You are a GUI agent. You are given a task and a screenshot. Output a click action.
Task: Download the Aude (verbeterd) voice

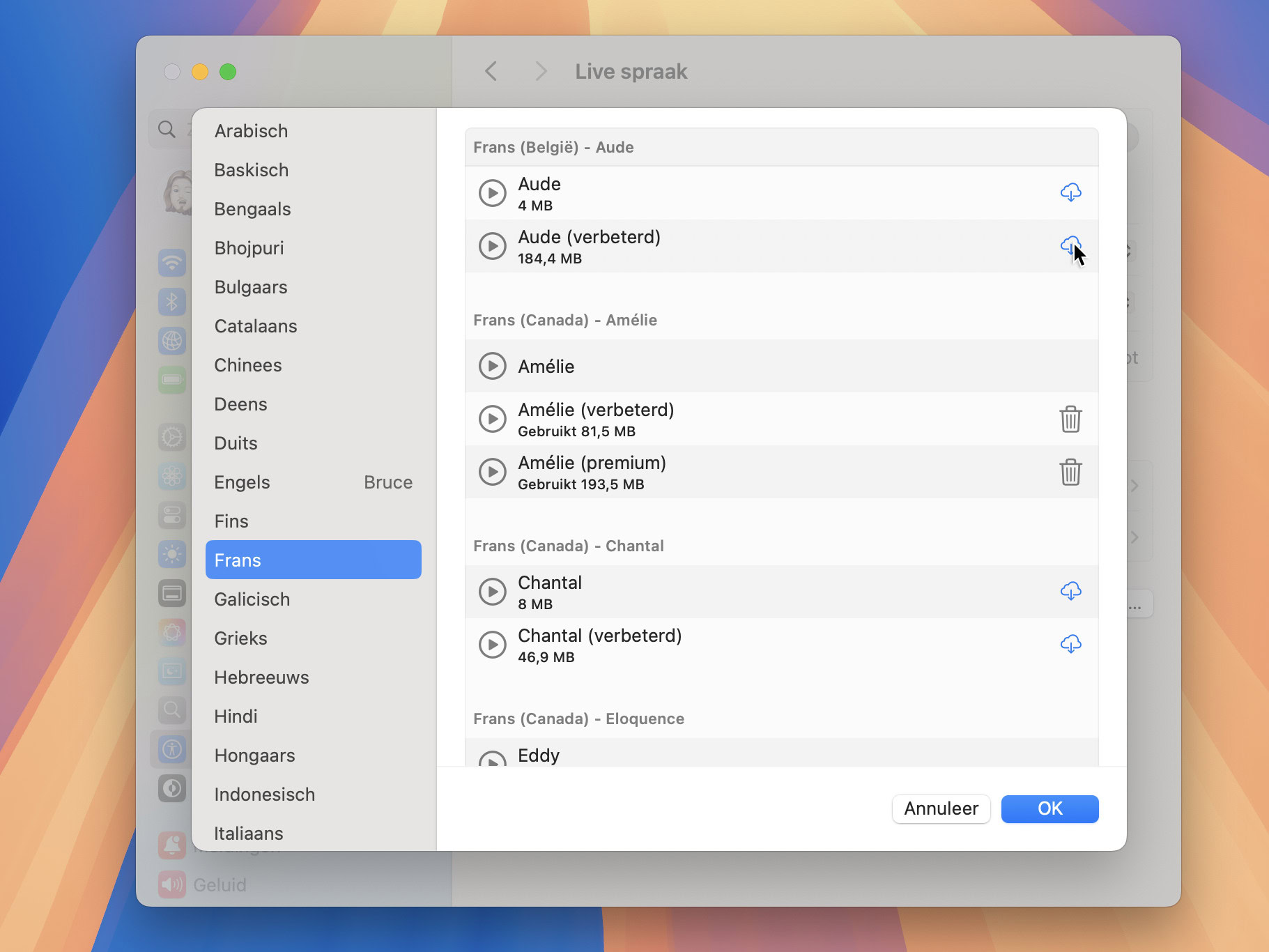1070,245
